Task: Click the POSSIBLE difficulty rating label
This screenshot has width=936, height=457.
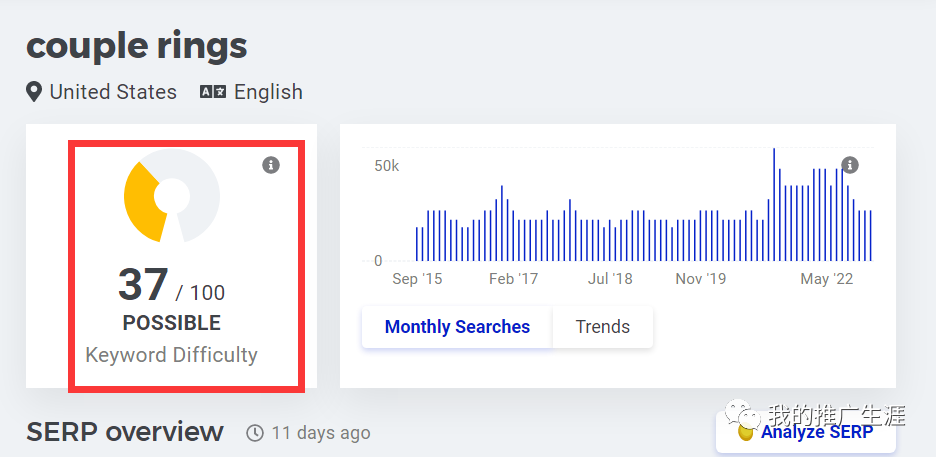Action: (x=171, y=323)
